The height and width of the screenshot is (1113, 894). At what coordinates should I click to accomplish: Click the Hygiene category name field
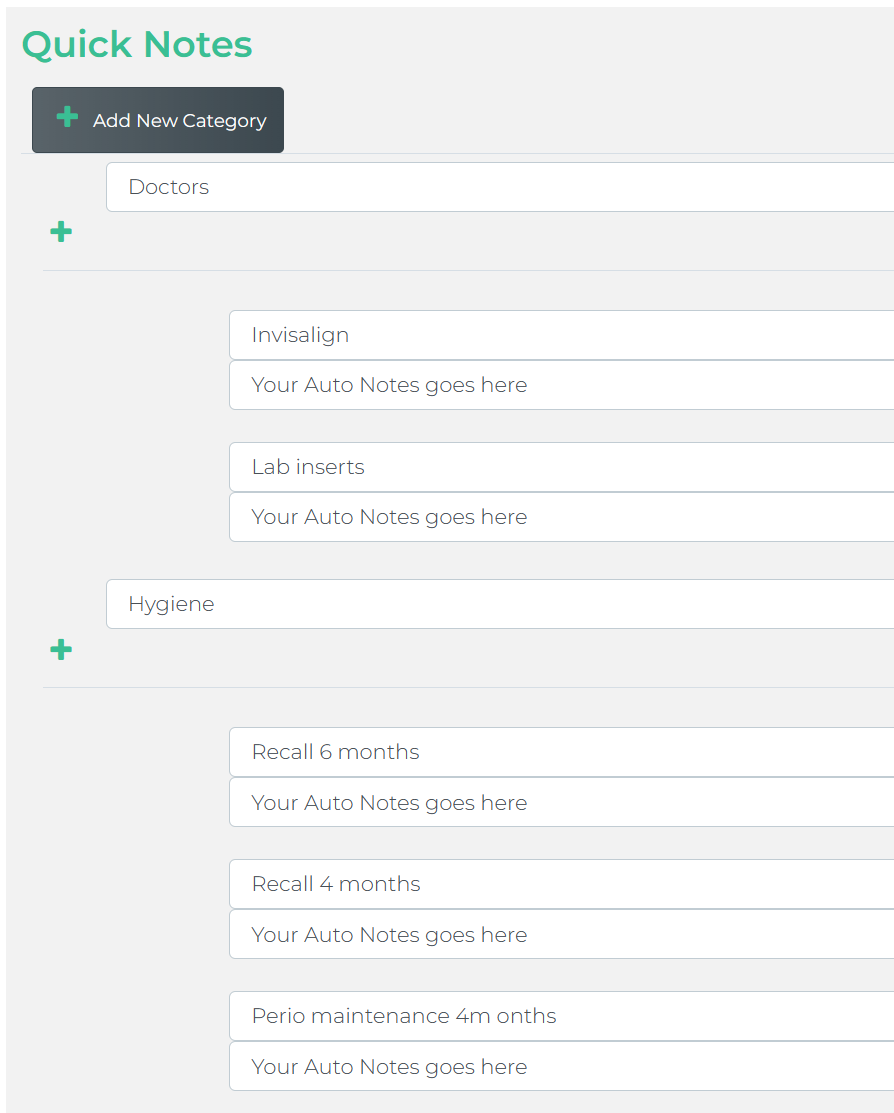coord(400,603)
